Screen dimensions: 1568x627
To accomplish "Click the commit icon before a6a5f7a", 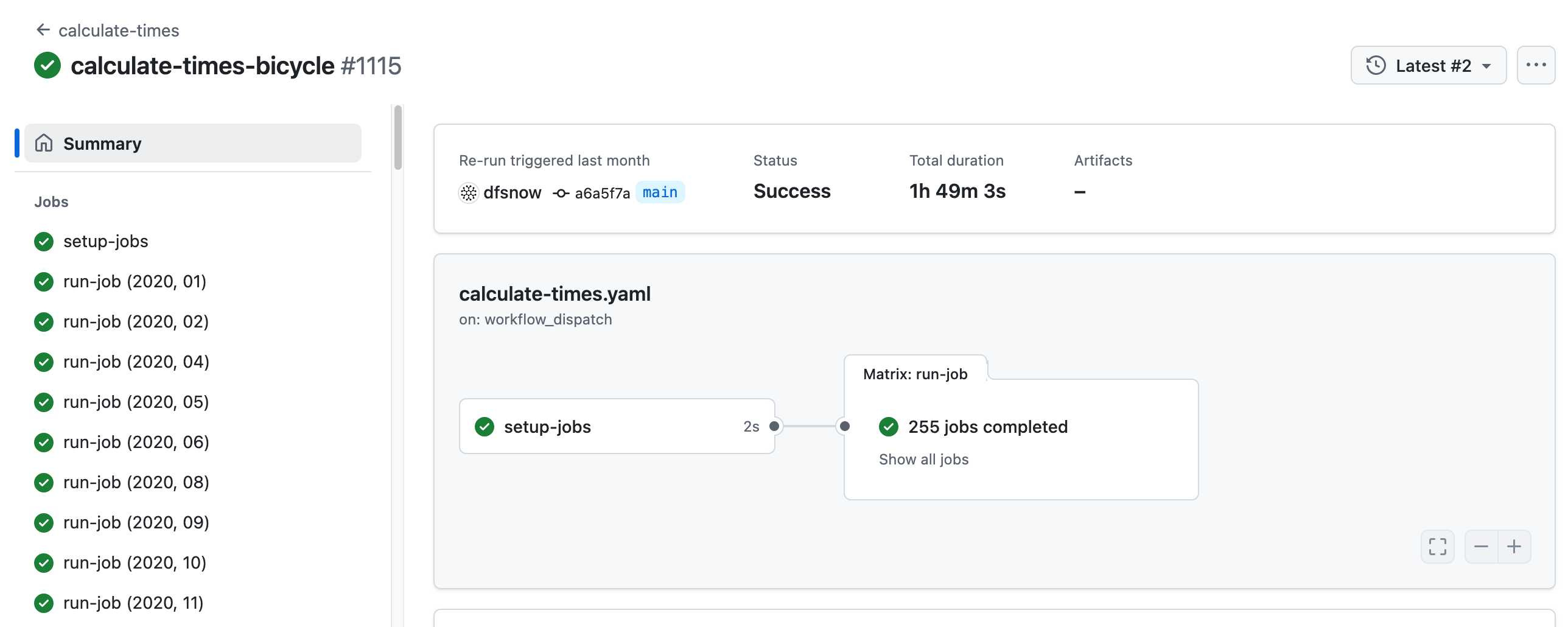I will pos(561,194).
